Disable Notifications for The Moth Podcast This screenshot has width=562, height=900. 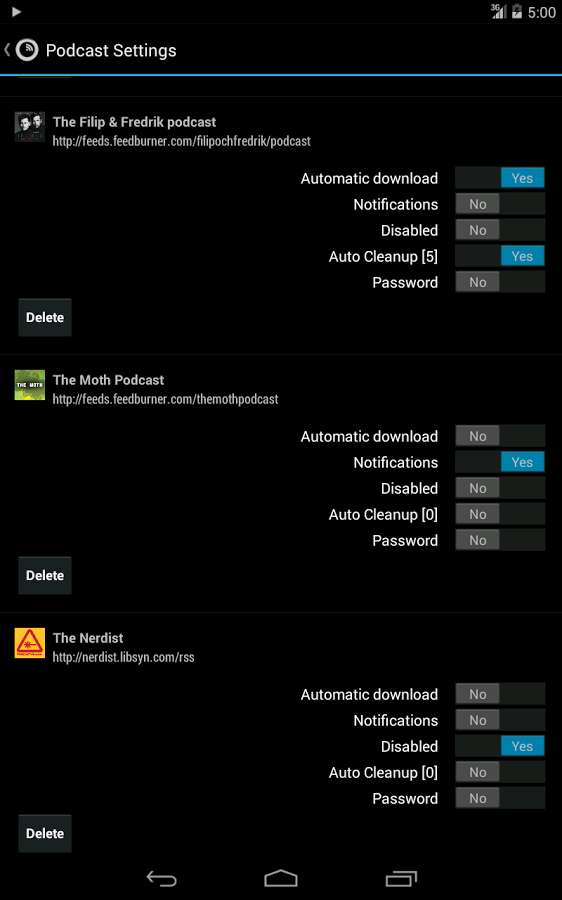(x=500, y=462)
